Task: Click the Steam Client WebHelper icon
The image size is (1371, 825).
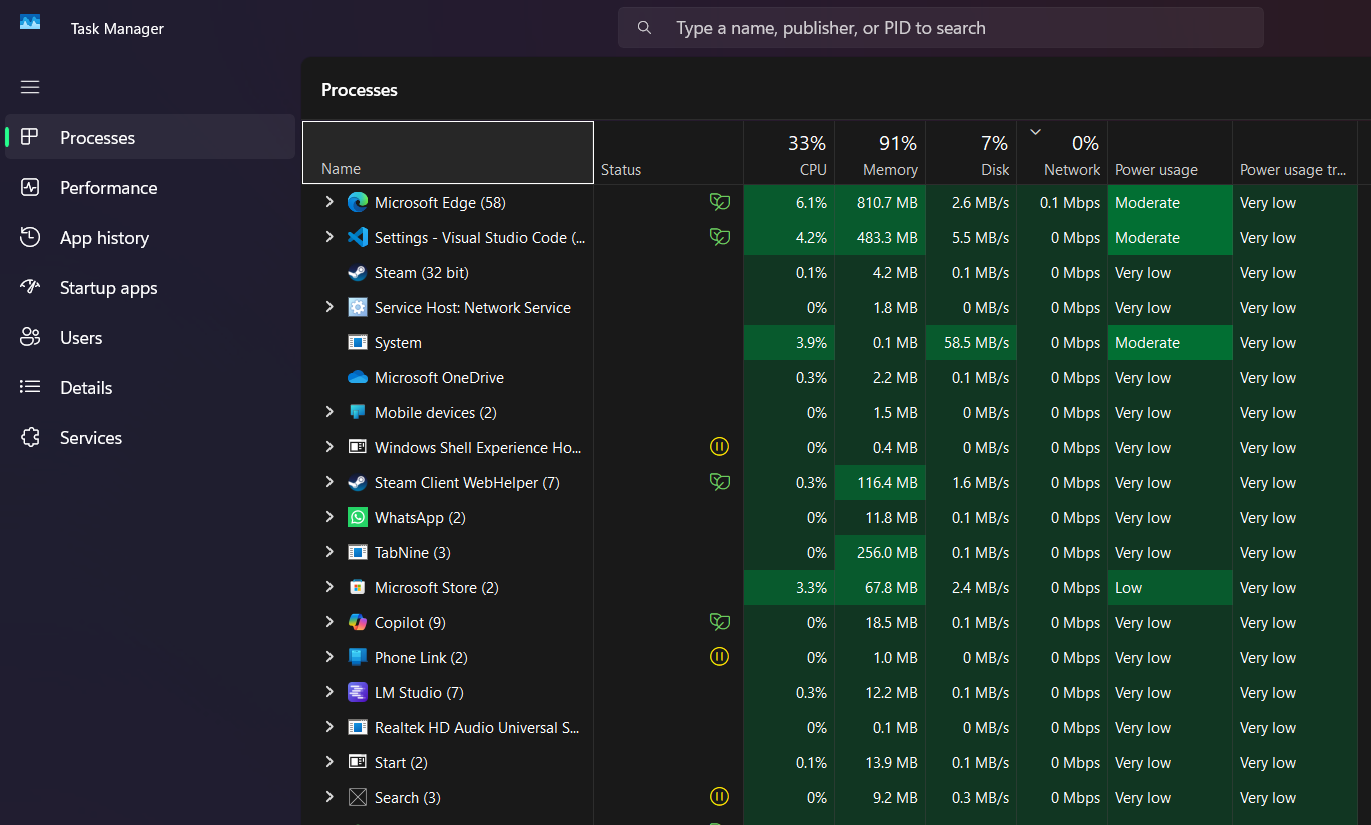Action: pyautogui.click(x=358, y=483)
